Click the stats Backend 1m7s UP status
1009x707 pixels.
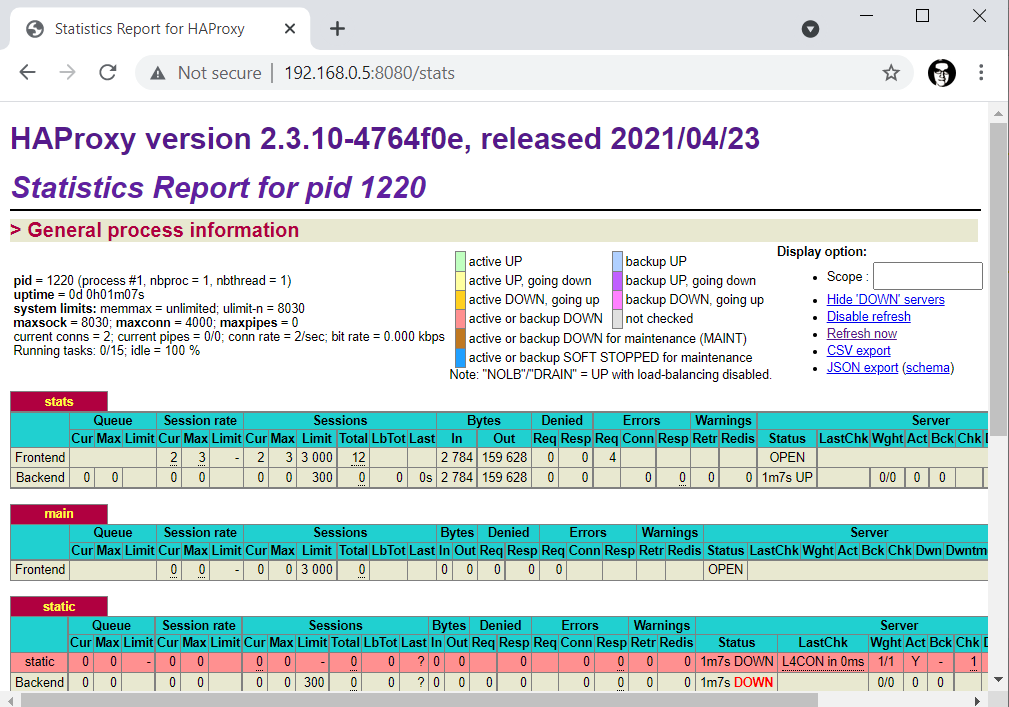[787, 477]
